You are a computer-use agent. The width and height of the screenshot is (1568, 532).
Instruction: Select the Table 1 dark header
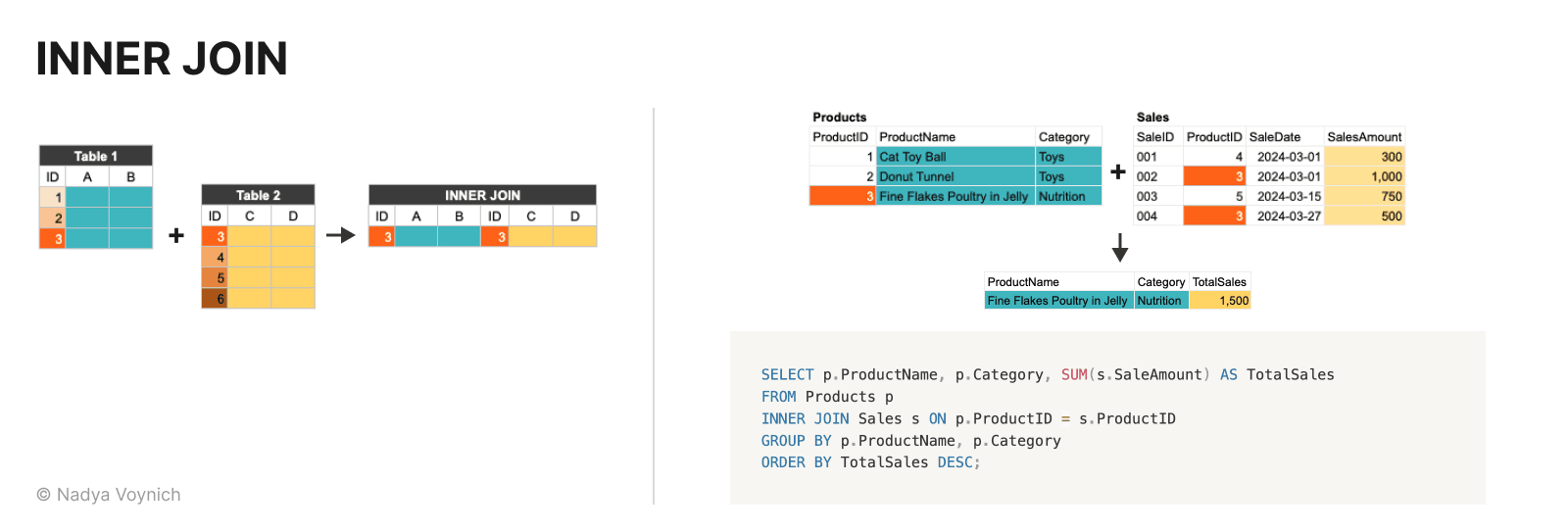click(95, 156)
